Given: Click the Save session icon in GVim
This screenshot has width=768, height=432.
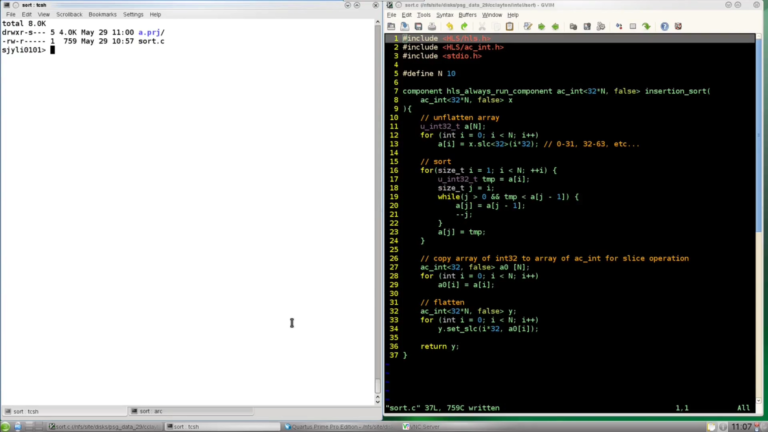Looking at the screenshot, I should [587, 26].
